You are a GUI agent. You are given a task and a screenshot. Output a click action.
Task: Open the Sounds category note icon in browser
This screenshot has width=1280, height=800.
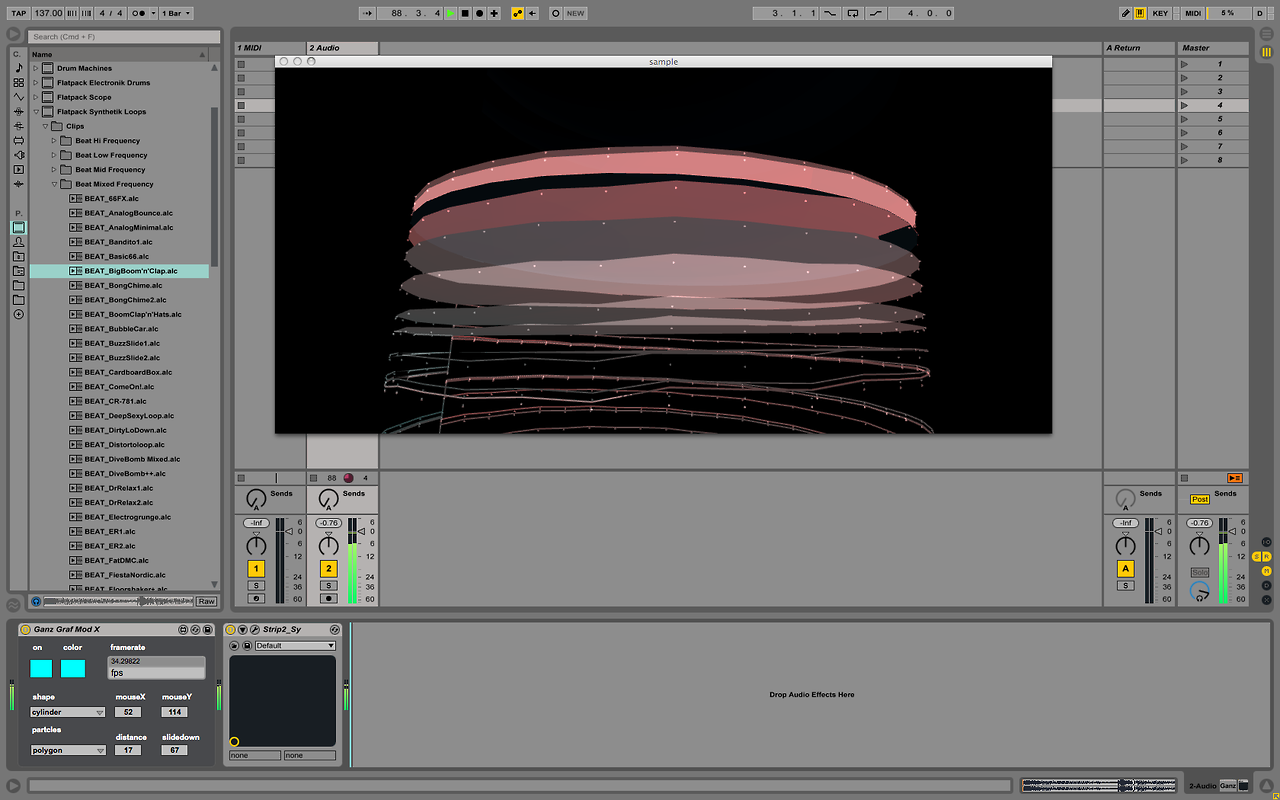pos(17,68)
